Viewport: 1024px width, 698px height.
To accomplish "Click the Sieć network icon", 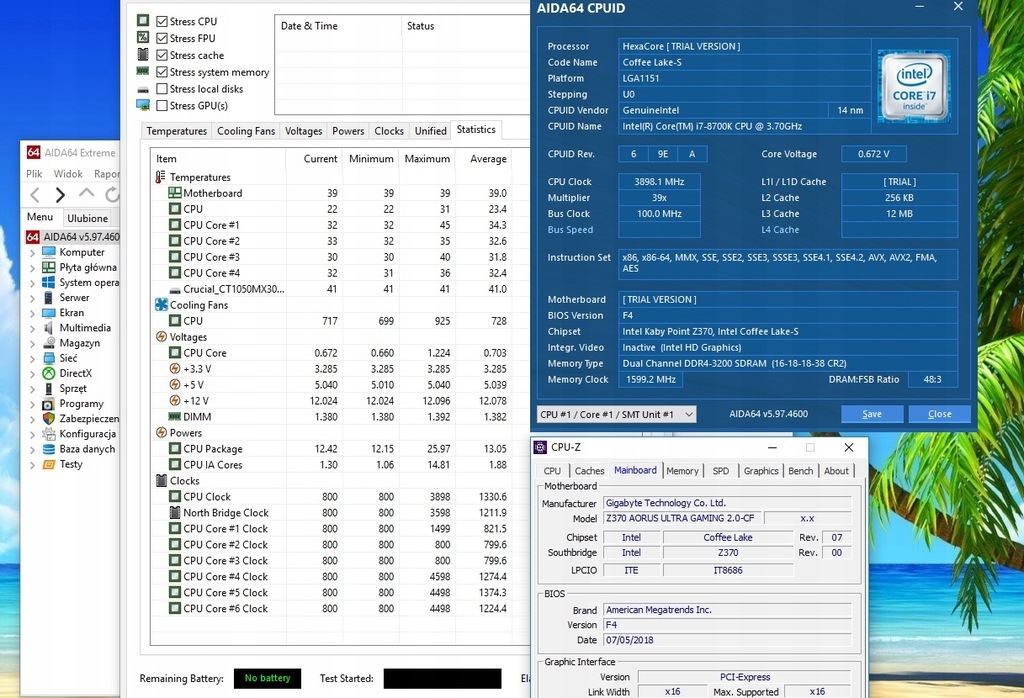I will (x=49, y=358).
